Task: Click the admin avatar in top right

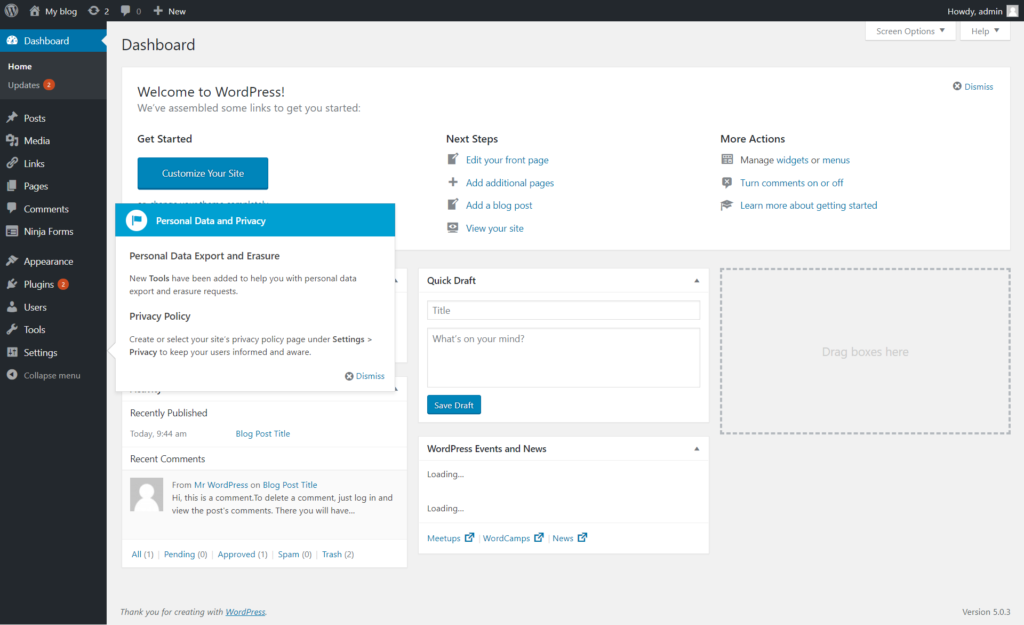Action: tap(1012, 10)
